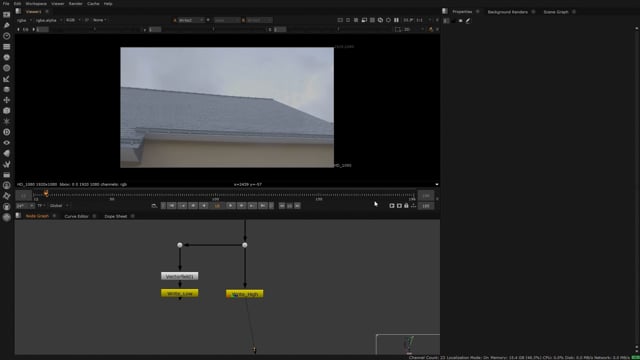Open the Workspace menu
The image size is (640, 360).
[x=36, y=4]
